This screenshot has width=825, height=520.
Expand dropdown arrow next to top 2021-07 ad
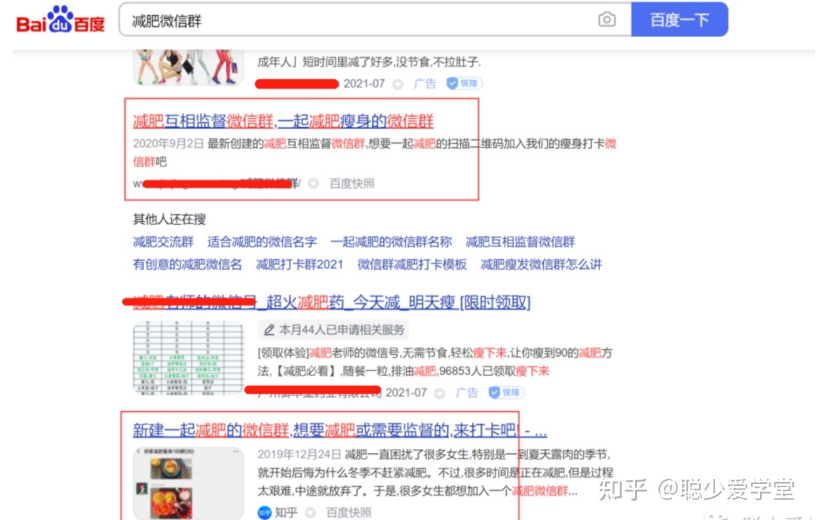pos(398,84)
